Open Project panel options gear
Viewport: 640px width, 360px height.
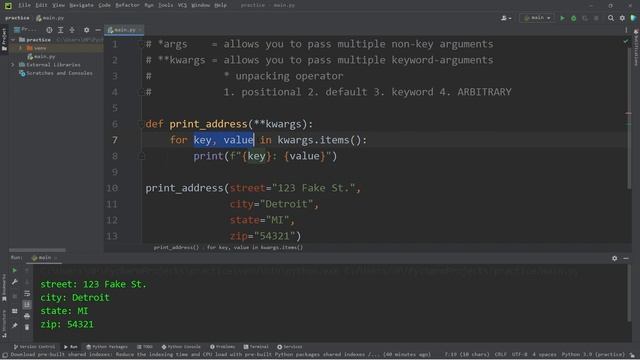86,30
